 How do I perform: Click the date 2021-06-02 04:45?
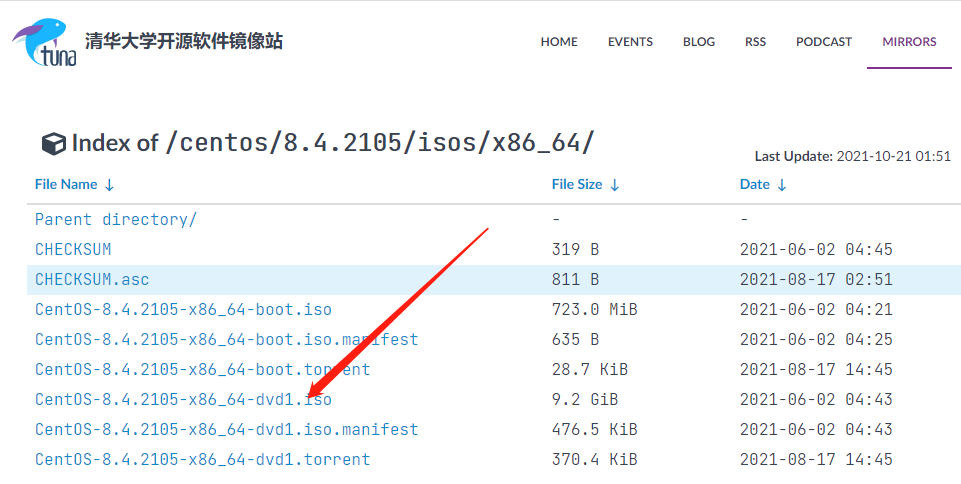[x=816, y=249]
